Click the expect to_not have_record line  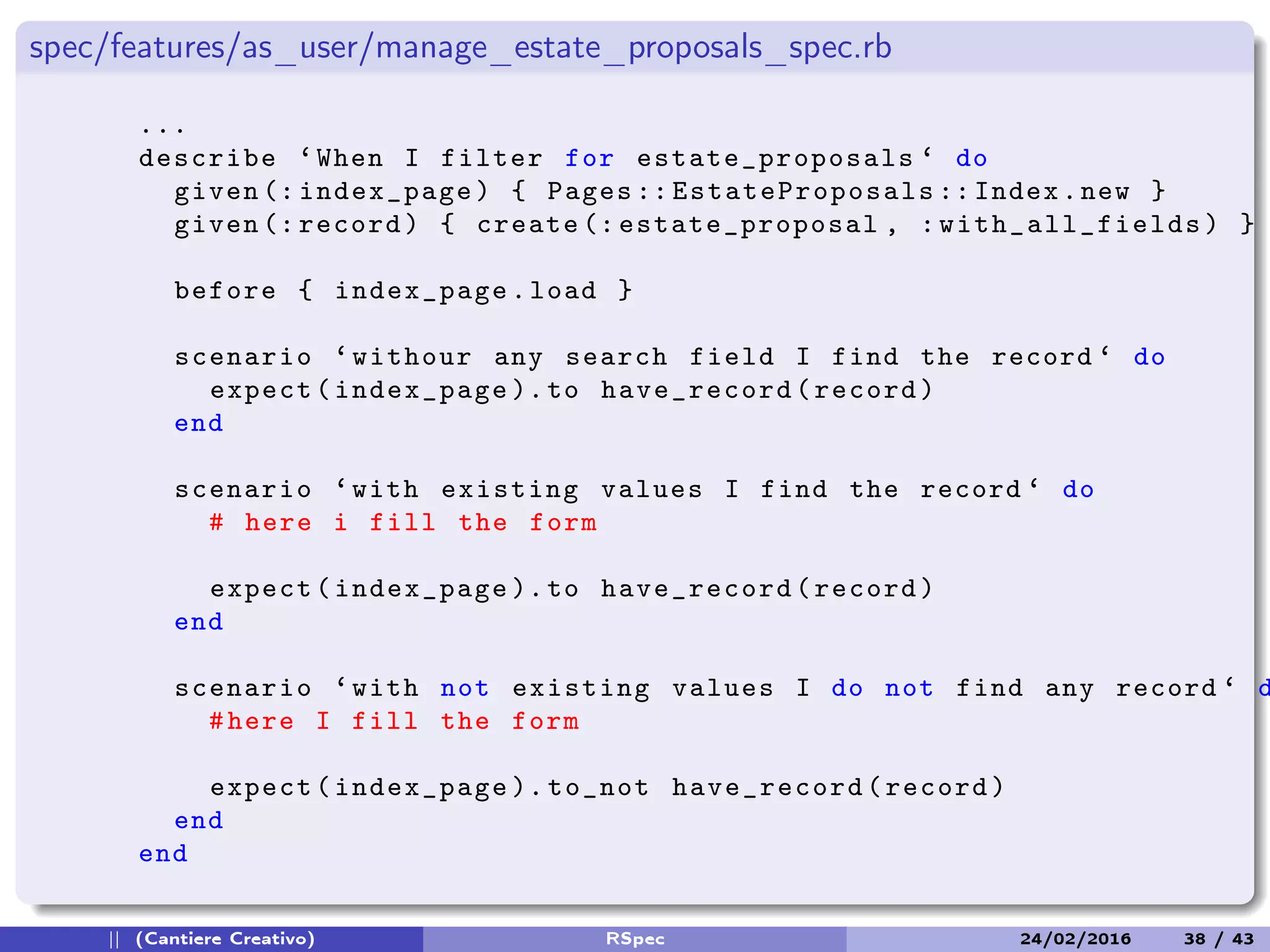pos(606,787)
